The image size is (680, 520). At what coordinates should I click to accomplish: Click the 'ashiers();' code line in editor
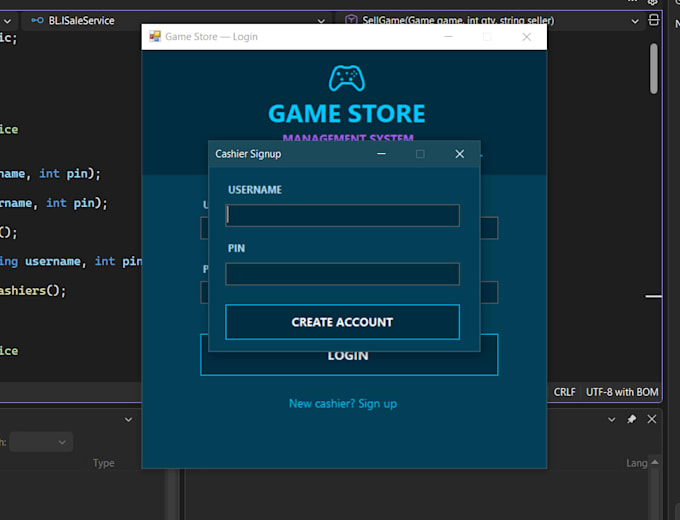tap(33, 291)
